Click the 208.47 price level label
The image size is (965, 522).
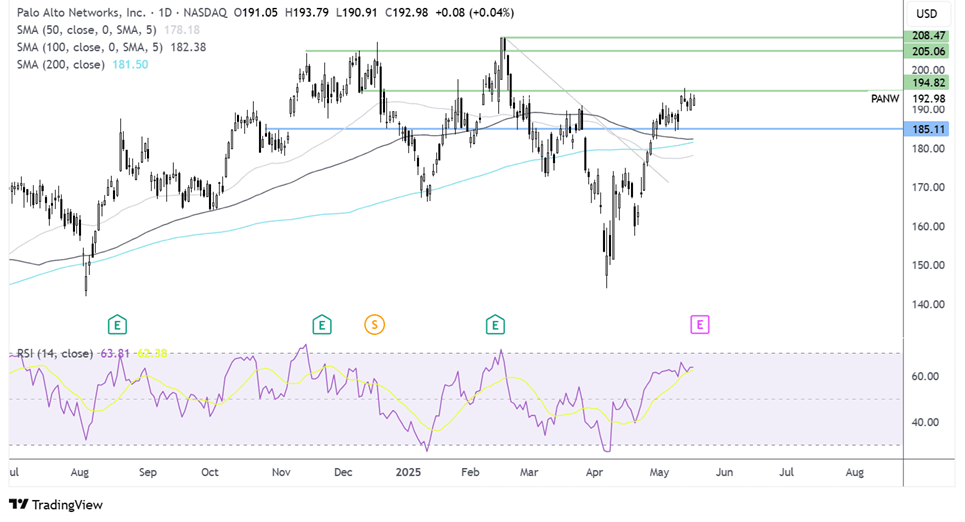[x=926, y=35]
